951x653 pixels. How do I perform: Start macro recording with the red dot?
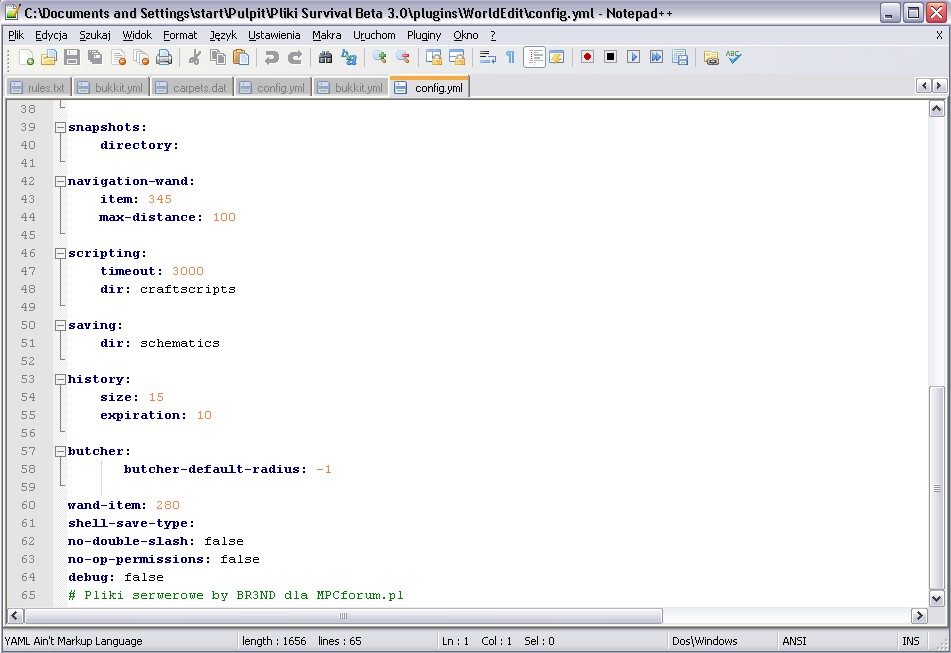587,58
